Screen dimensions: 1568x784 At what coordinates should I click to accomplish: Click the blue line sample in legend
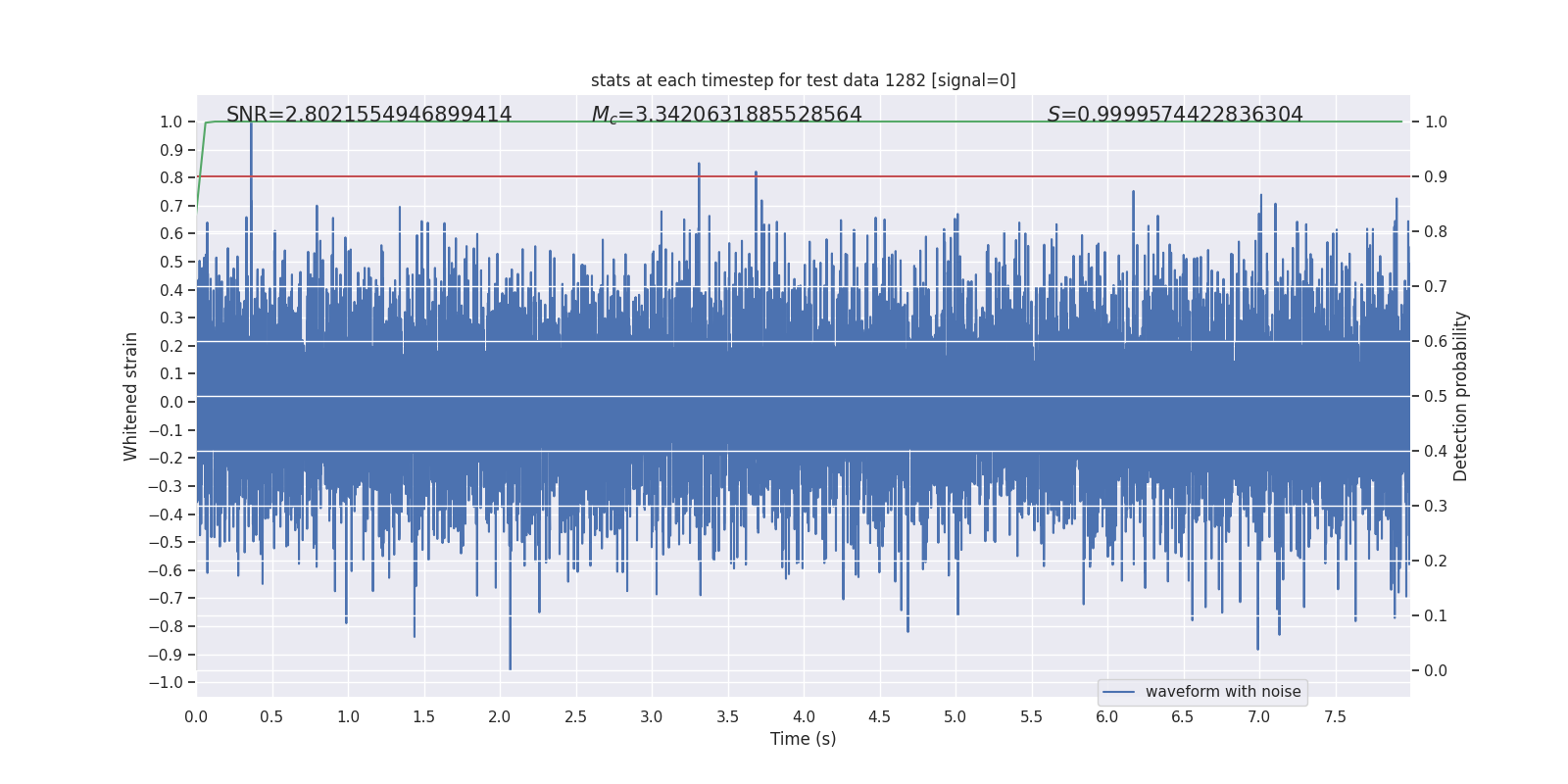(x=1119, y=692)
